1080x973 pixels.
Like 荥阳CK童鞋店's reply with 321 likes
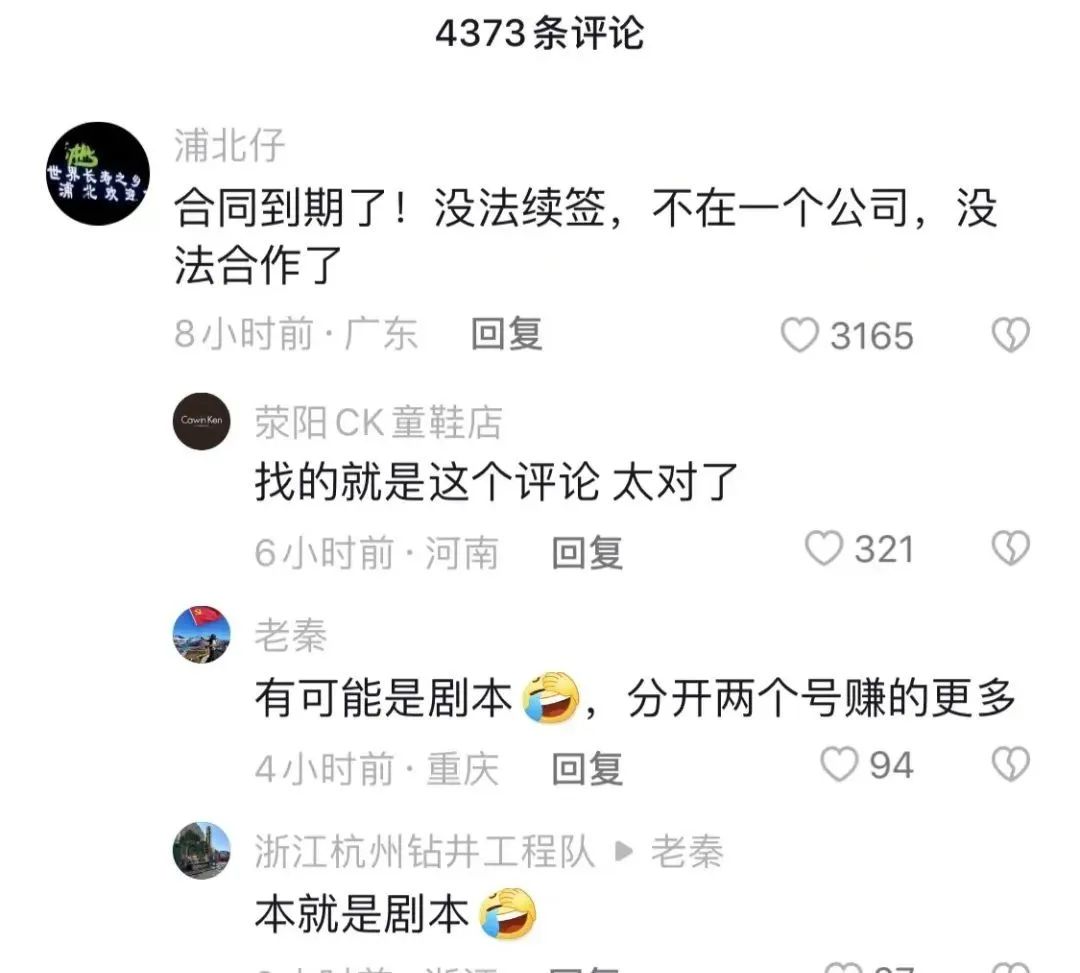pos(824,549)
